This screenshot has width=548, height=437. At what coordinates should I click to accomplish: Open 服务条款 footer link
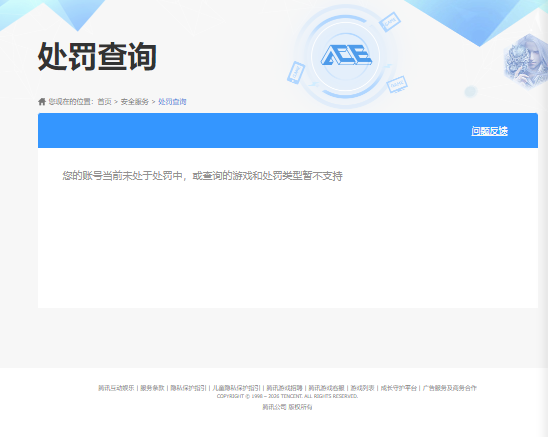click(x=152, y=388)
